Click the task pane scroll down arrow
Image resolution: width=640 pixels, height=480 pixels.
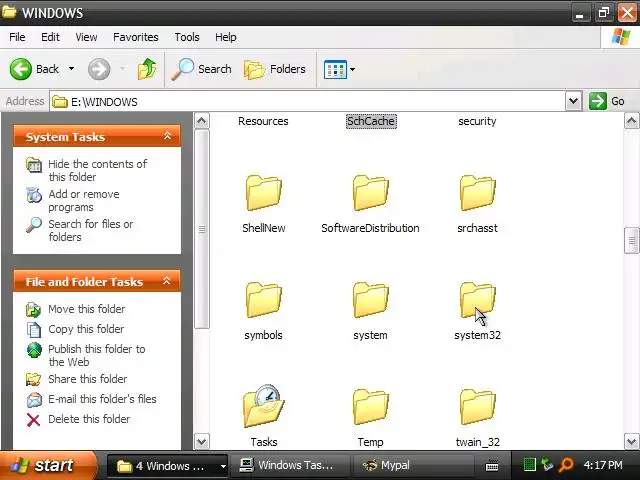tap(202, 442)
